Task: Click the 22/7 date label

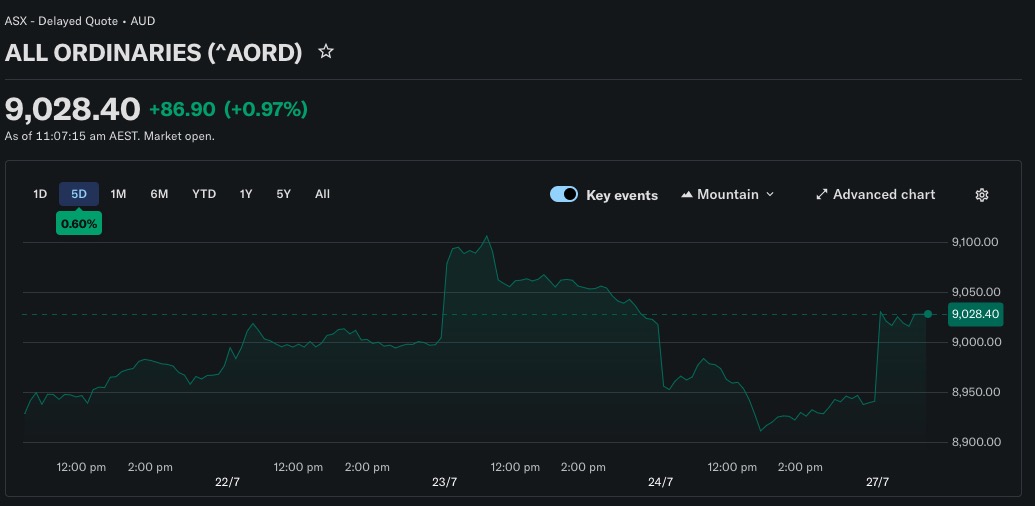Action: [227, 482]
